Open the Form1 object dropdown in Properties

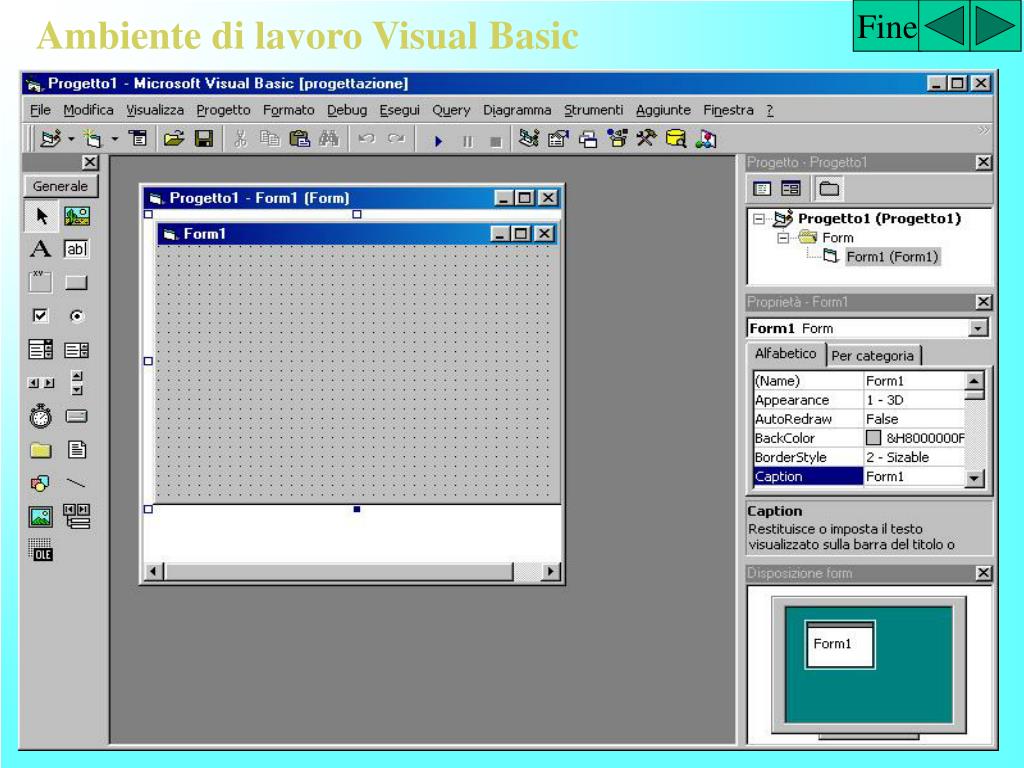[978, 328]
